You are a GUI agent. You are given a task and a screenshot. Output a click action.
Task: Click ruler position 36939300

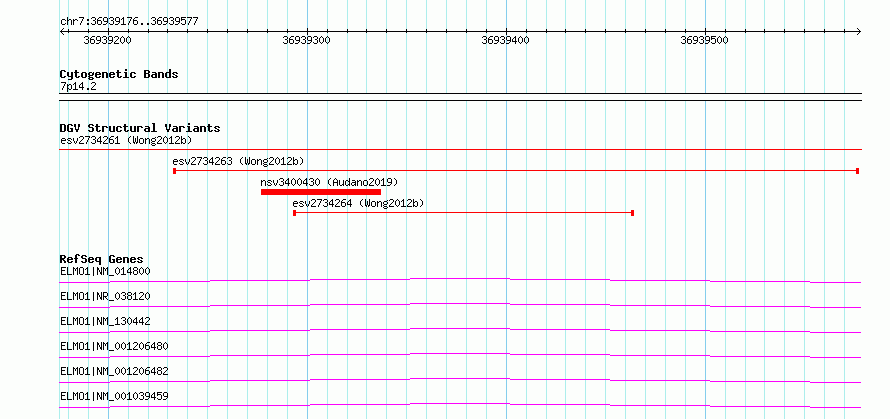(307, 40)
